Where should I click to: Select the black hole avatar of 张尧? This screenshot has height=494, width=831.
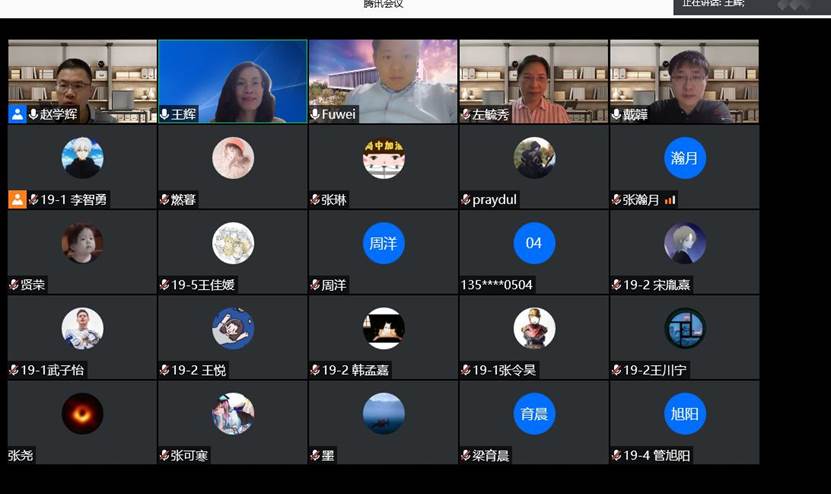(x=82, y=413)
